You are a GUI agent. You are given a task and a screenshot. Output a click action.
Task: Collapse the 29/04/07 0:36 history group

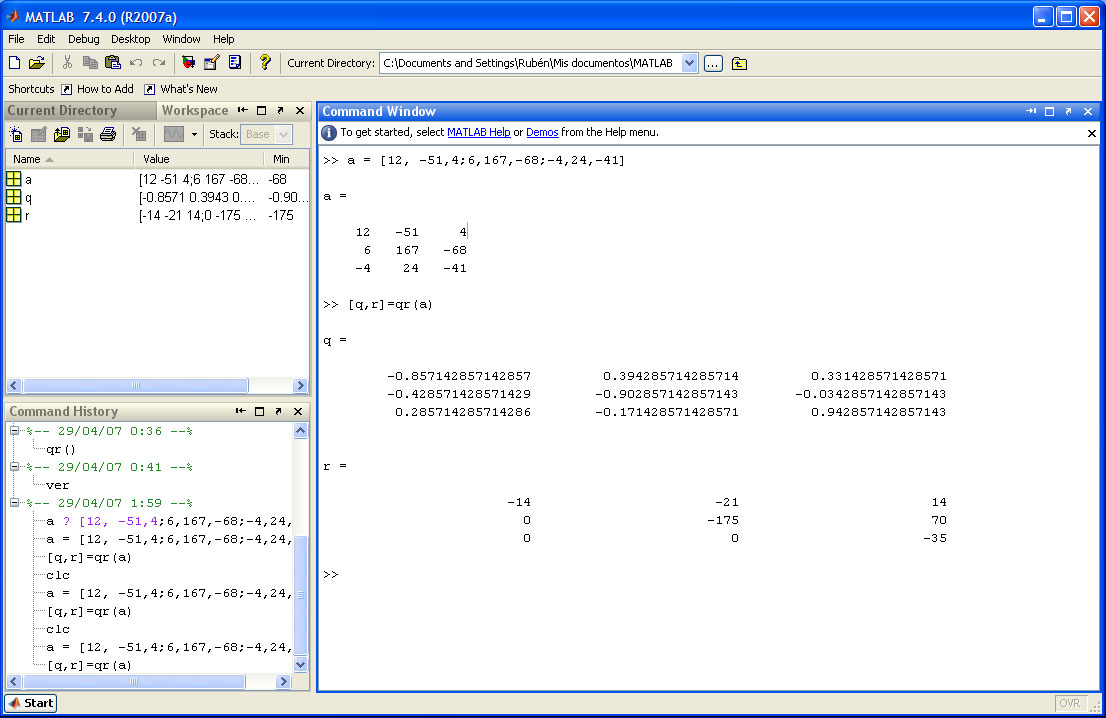coord(15,431)
